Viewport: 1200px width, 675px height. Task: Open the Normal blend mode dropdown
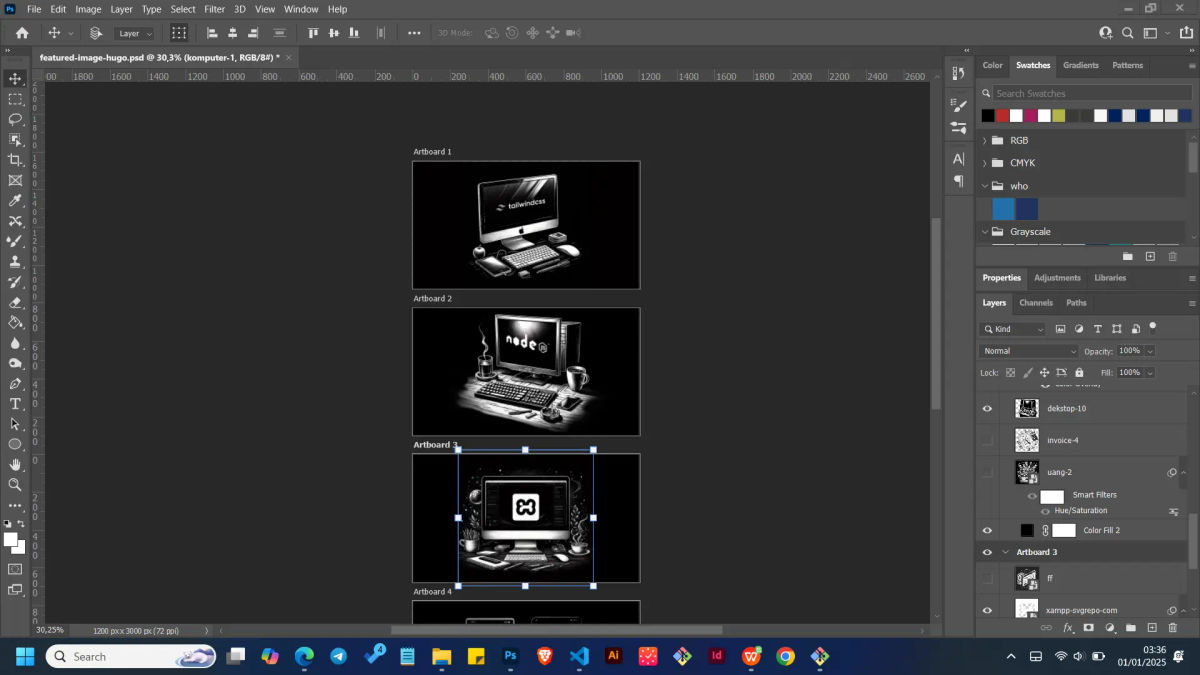[x=1030, y=351]
